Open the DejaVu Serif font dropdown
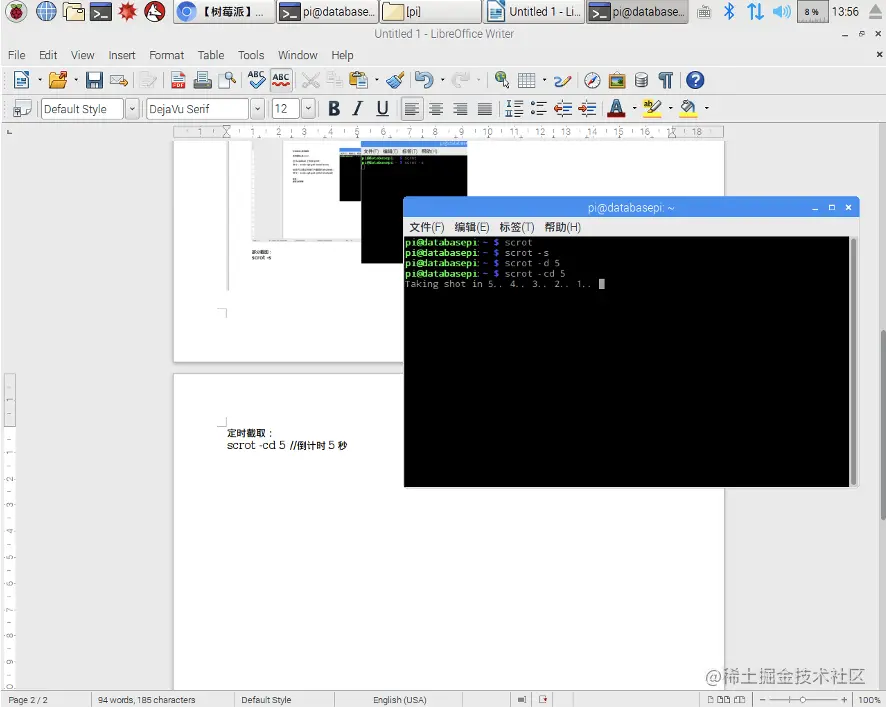Viewport: 886px width, 707px height. click(x=257, y=109)
